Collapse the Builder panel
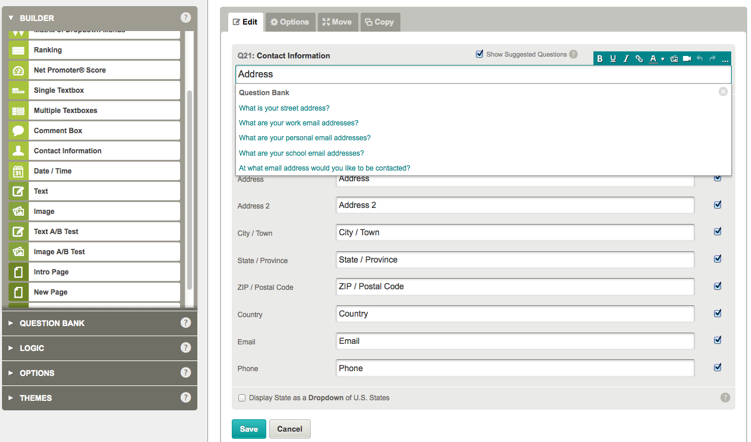 click(x=11, y=18)
